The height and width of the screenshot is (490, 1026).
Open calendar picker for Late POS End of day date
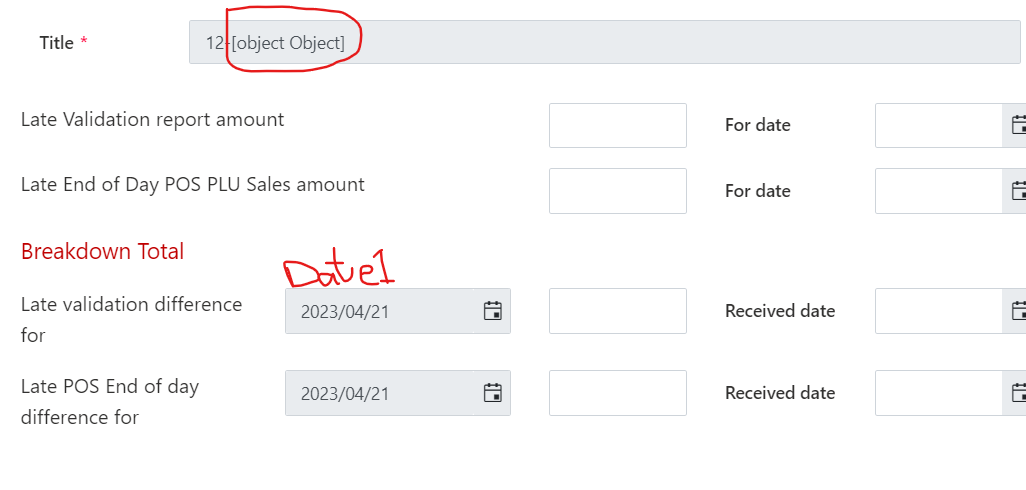pos(492,393)
